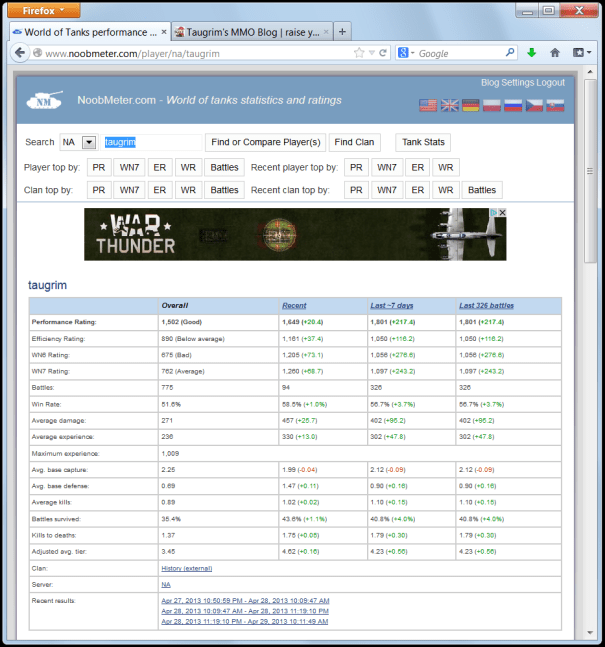Open Apr 27, 2013 10:50:59 PM result
This screenshot has width=605, height=647.
[245, 601]
